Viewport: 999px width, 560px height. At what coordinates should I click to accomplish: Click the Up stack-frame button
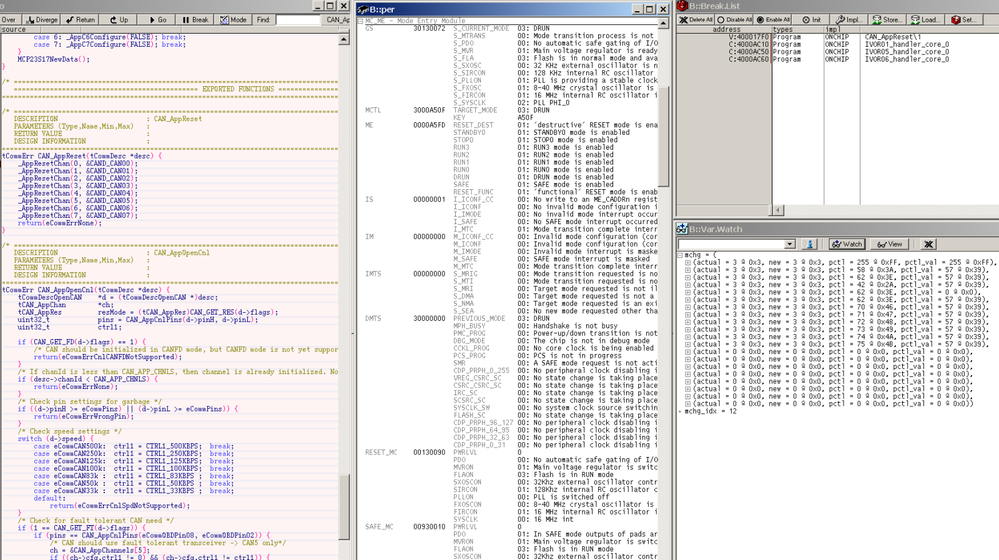[119, 20]
